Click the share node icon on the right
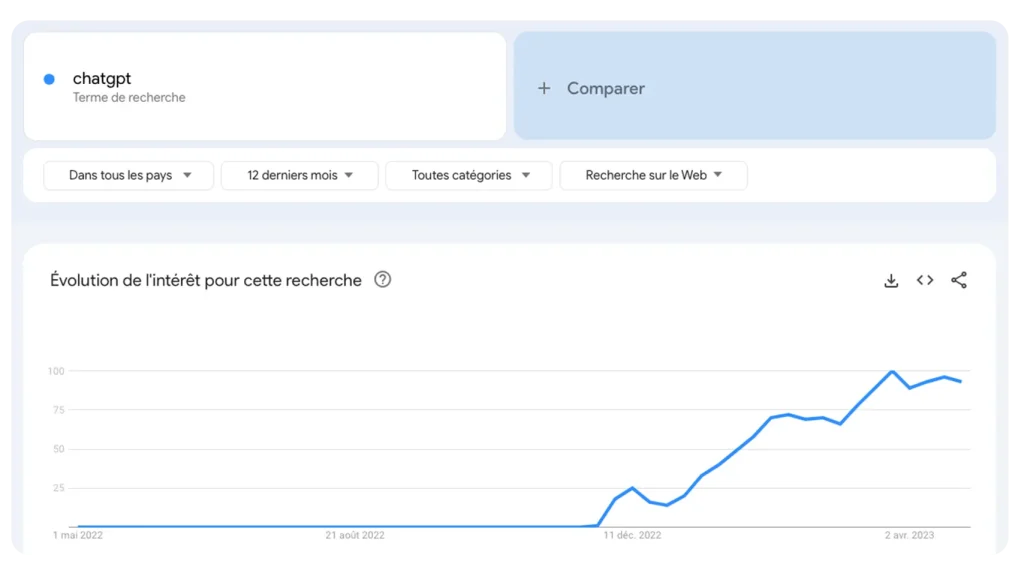 958,280
